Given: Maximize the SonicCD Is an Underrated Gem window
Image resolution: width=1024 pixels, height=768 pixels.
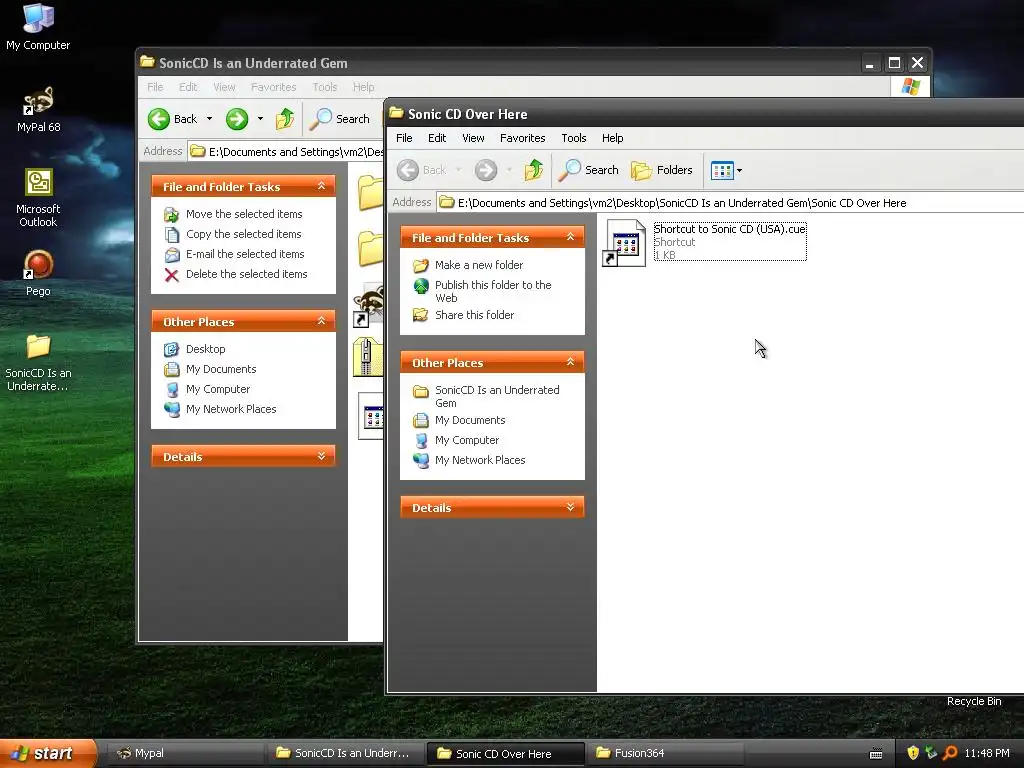Looking at the screenshot, I should coord(894,63).
